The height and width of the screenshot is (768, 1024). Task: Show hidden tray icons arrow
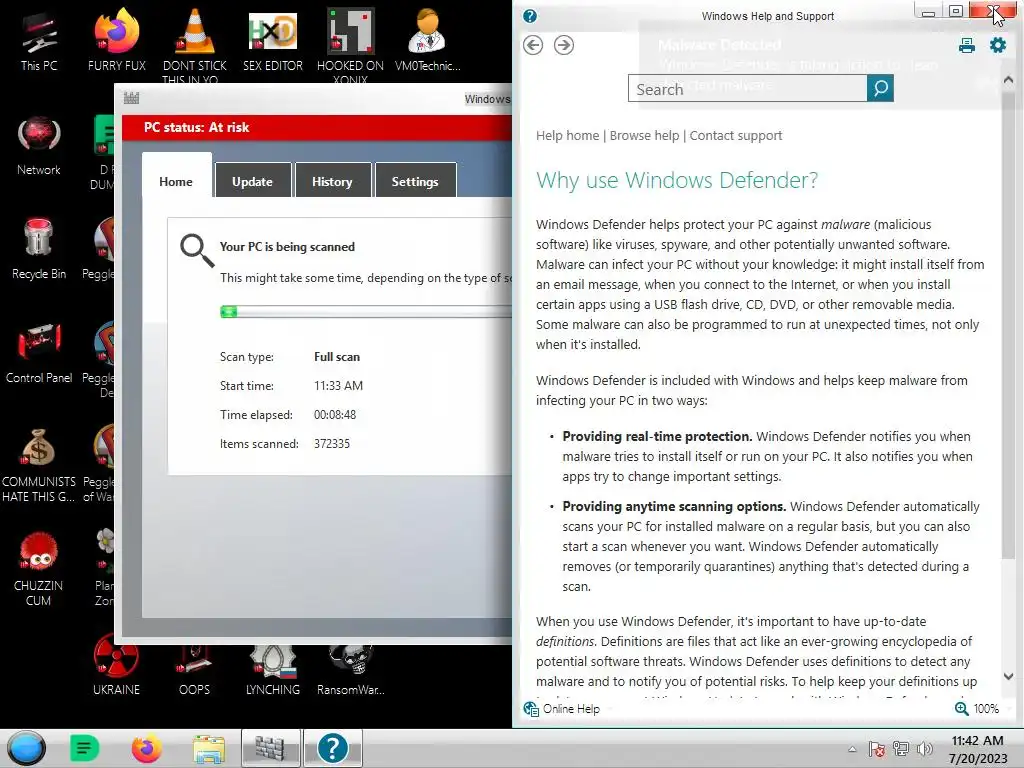point(852,749)
